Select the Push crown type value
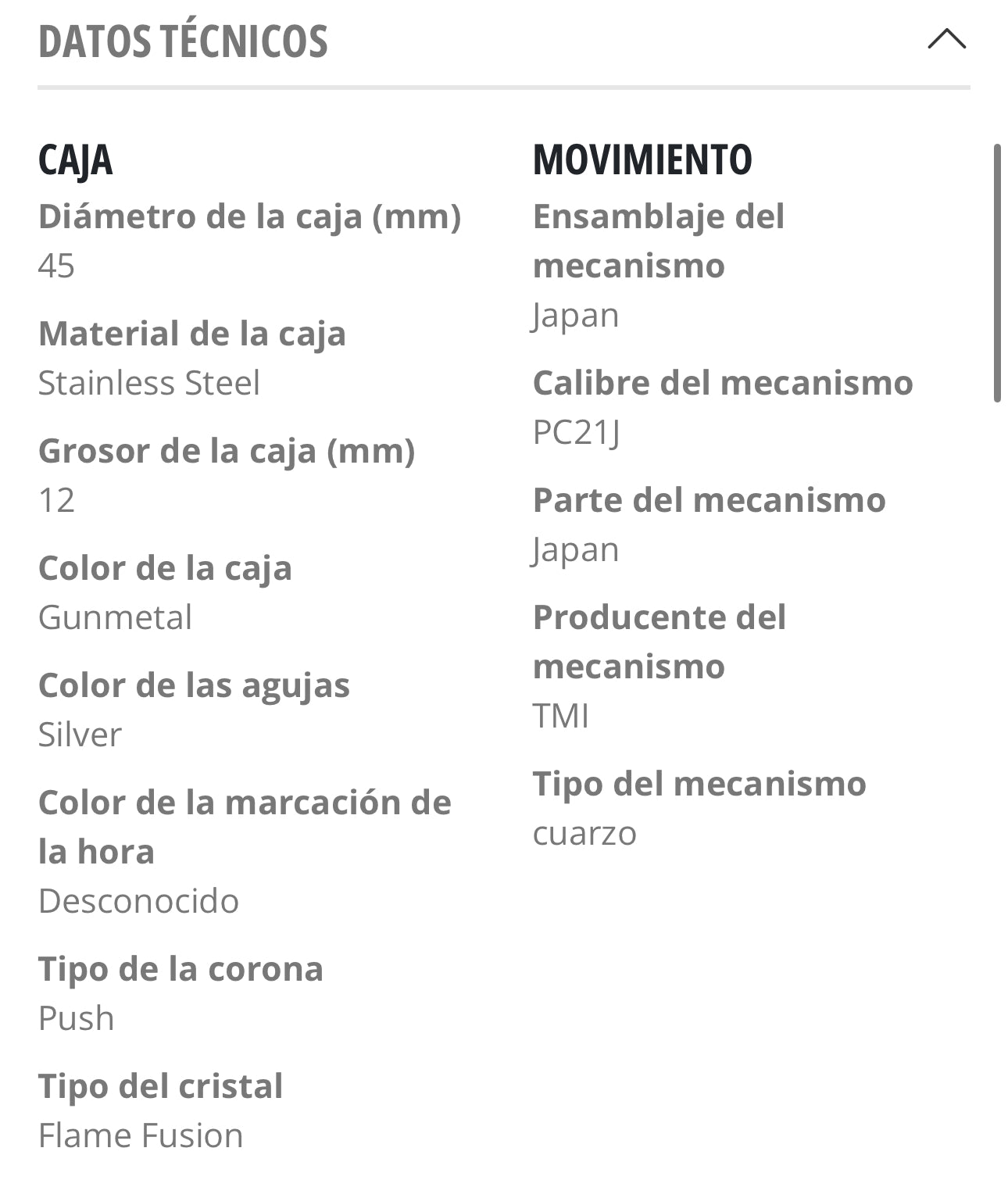1008x1180 pixels. [x=77, y=1018]
